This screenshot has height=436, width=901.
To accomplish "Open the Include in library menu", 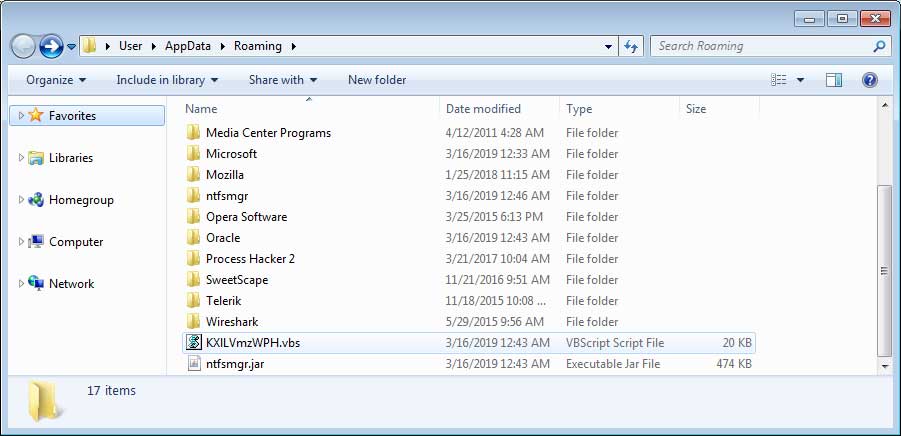I will [167, 80].
